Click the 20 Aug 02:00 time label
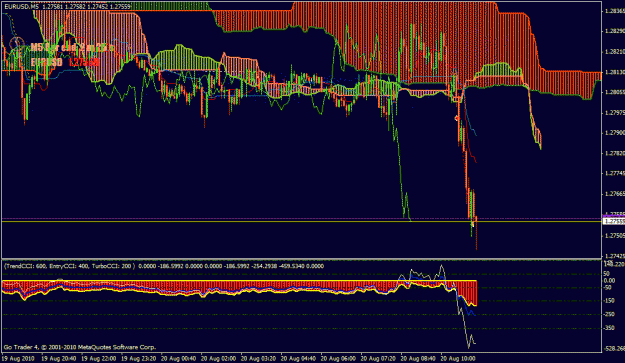 tap(218, 358)
